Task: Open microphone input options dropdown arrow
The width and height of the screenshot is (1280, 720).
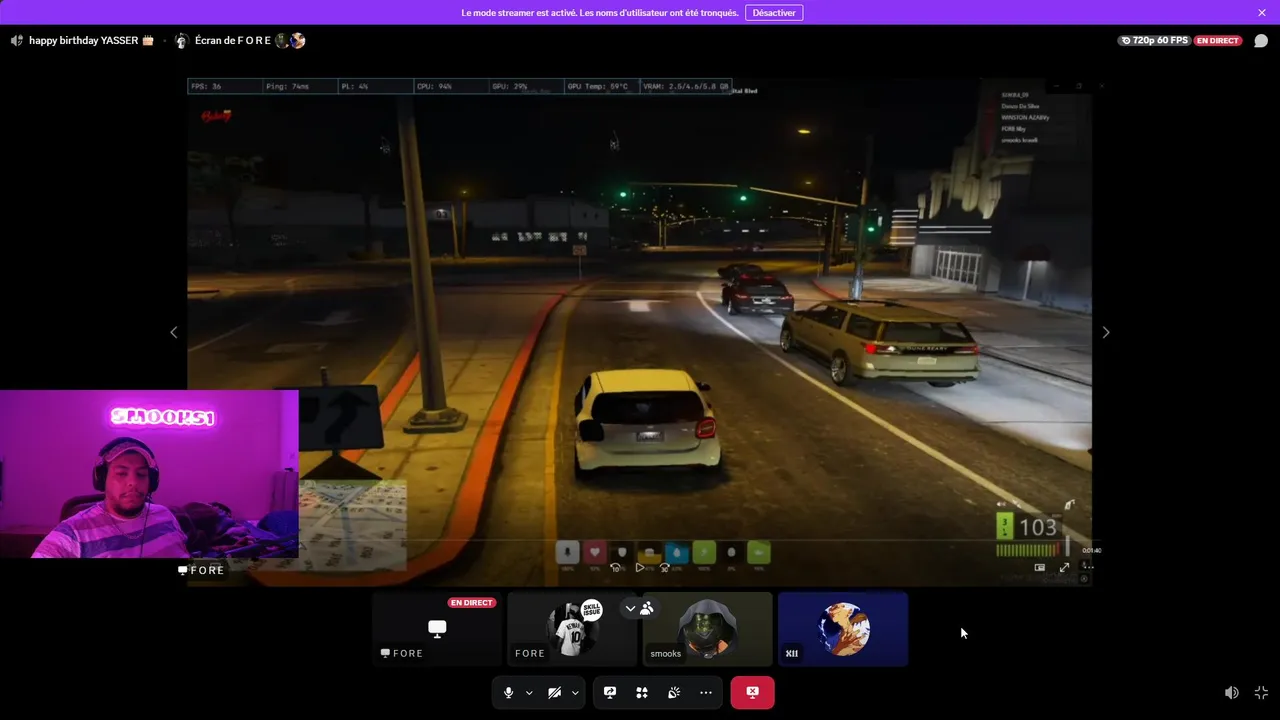Action: (x=529, y=692)
